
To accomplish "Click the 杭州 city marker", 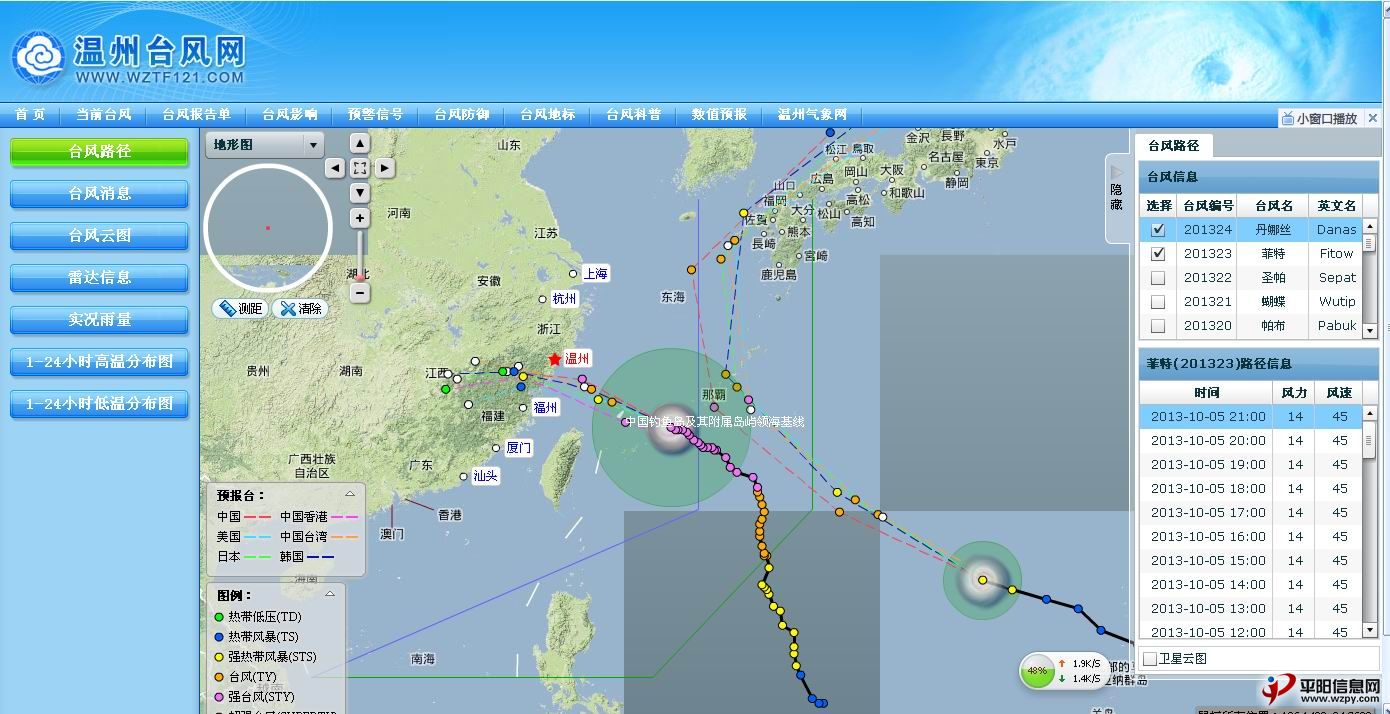I will point(543,298).
